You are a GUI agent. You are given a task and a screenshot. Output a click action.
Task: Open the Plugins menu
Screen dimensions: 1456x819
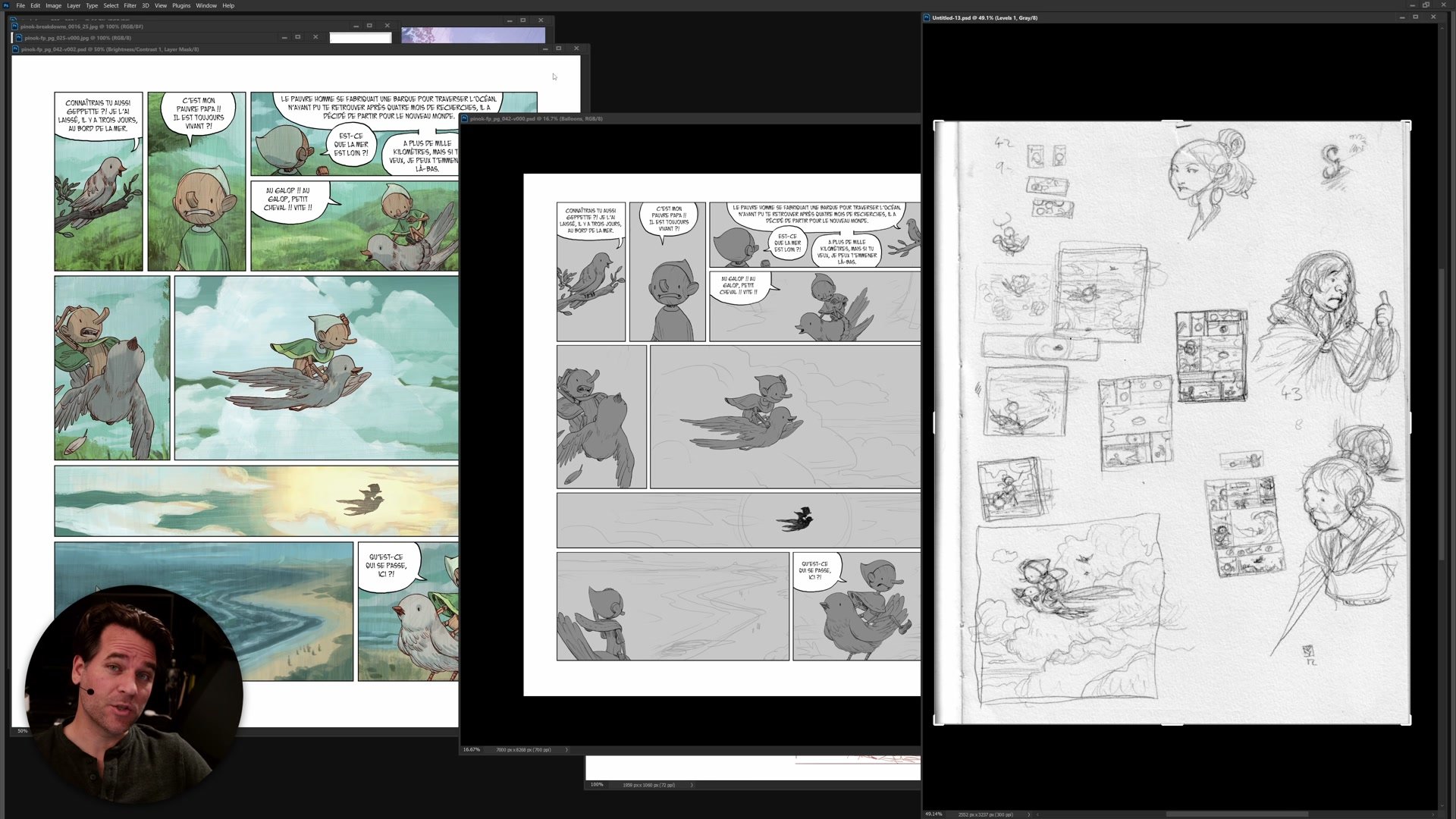[x=181, y=5]
